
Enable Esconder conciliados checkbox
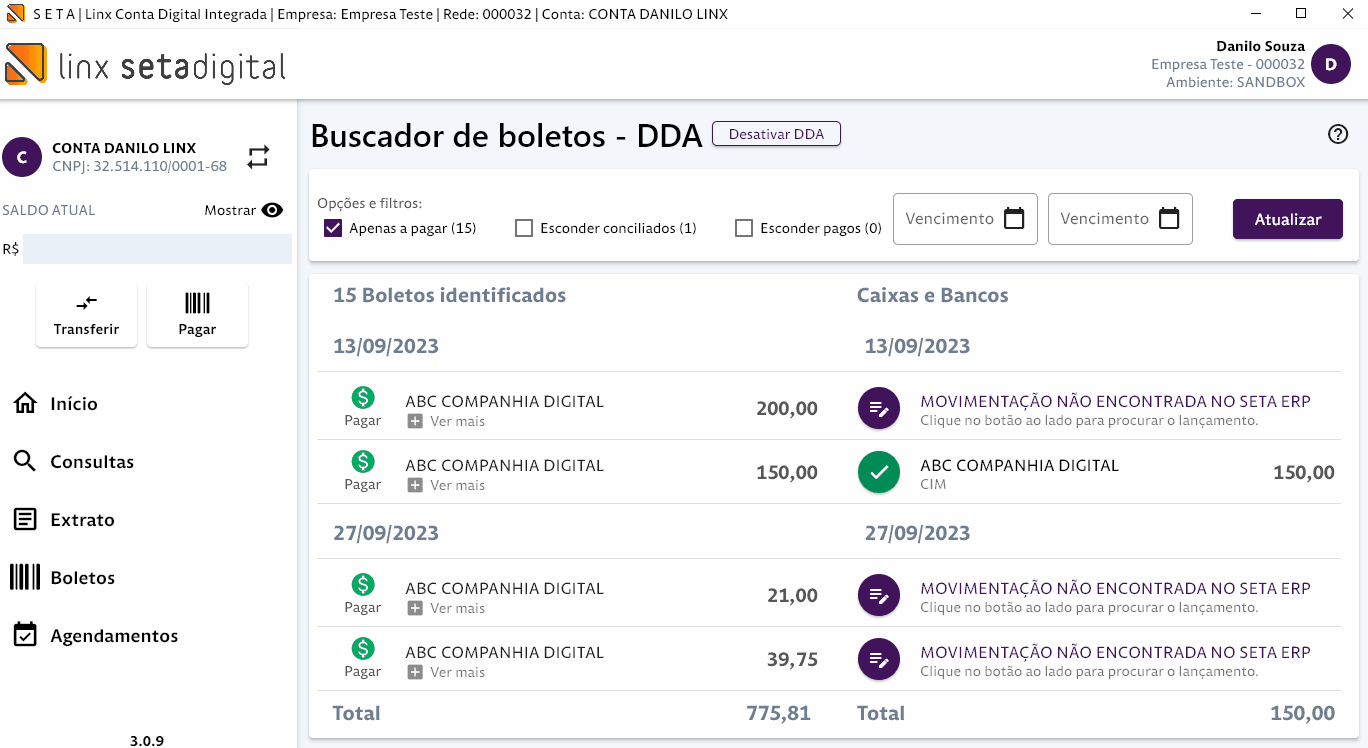click(x=524, y=228)
